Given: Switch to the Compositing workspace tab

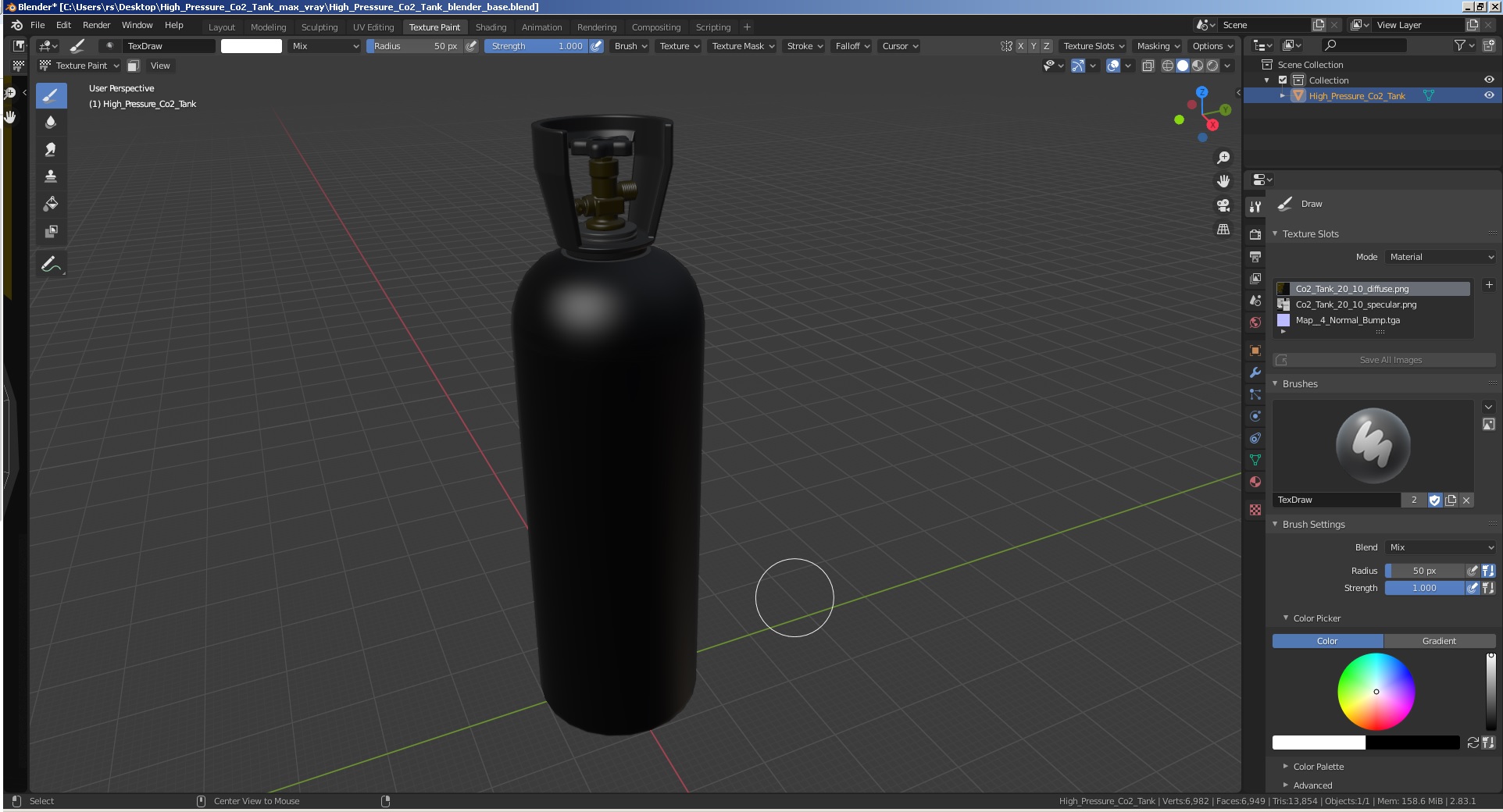Looking at the screenshot, I should click(656, 27).
